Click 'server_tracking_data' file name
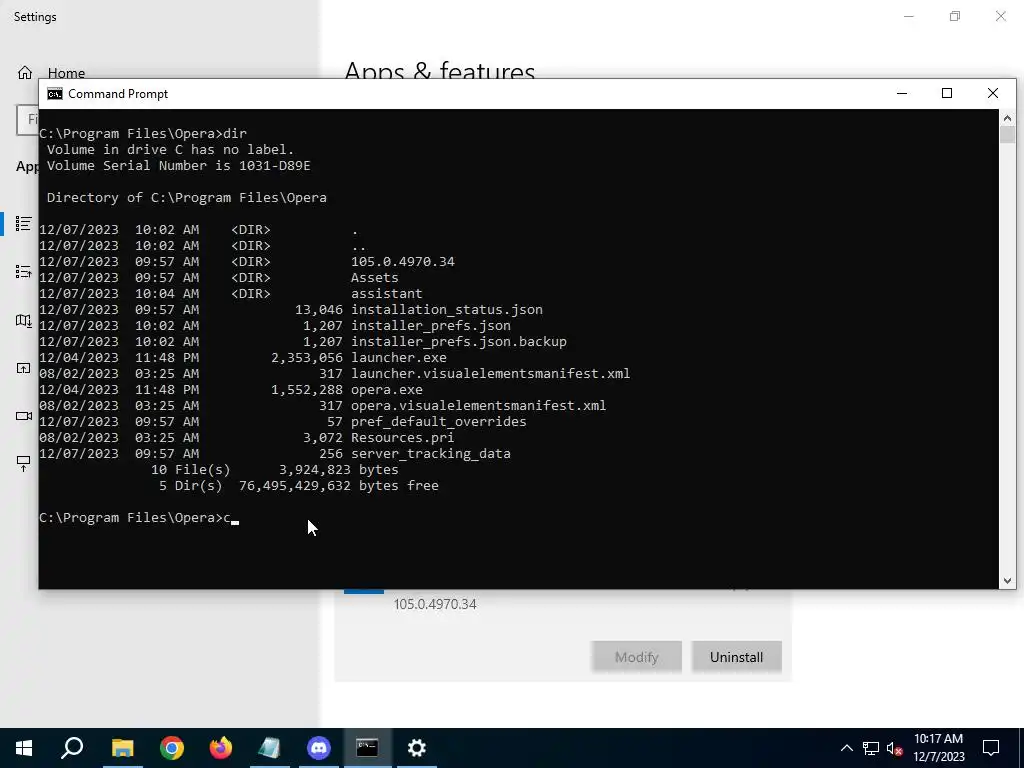This screenshot has width=1024, height=768. pos(431,454)
